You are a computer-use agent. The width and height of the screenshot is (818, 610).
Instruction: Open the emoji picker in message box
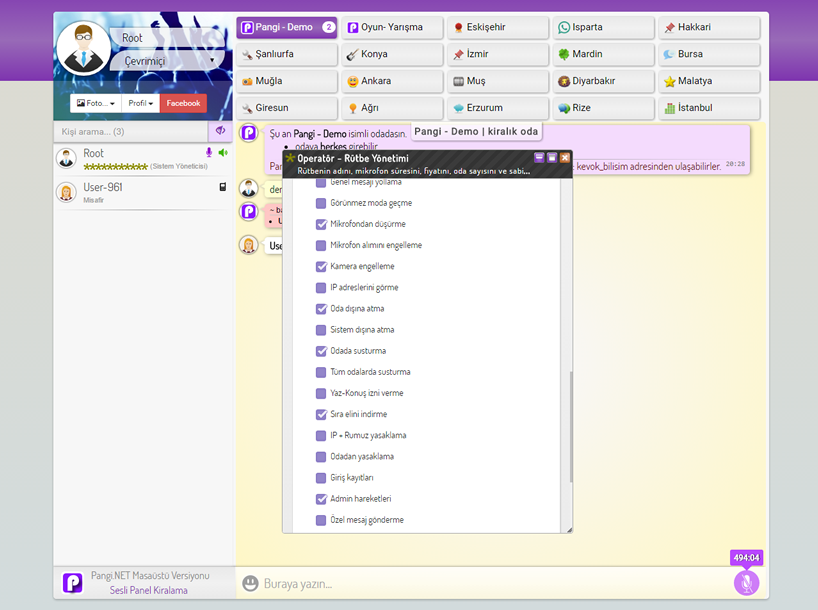[x=250, y=583]
